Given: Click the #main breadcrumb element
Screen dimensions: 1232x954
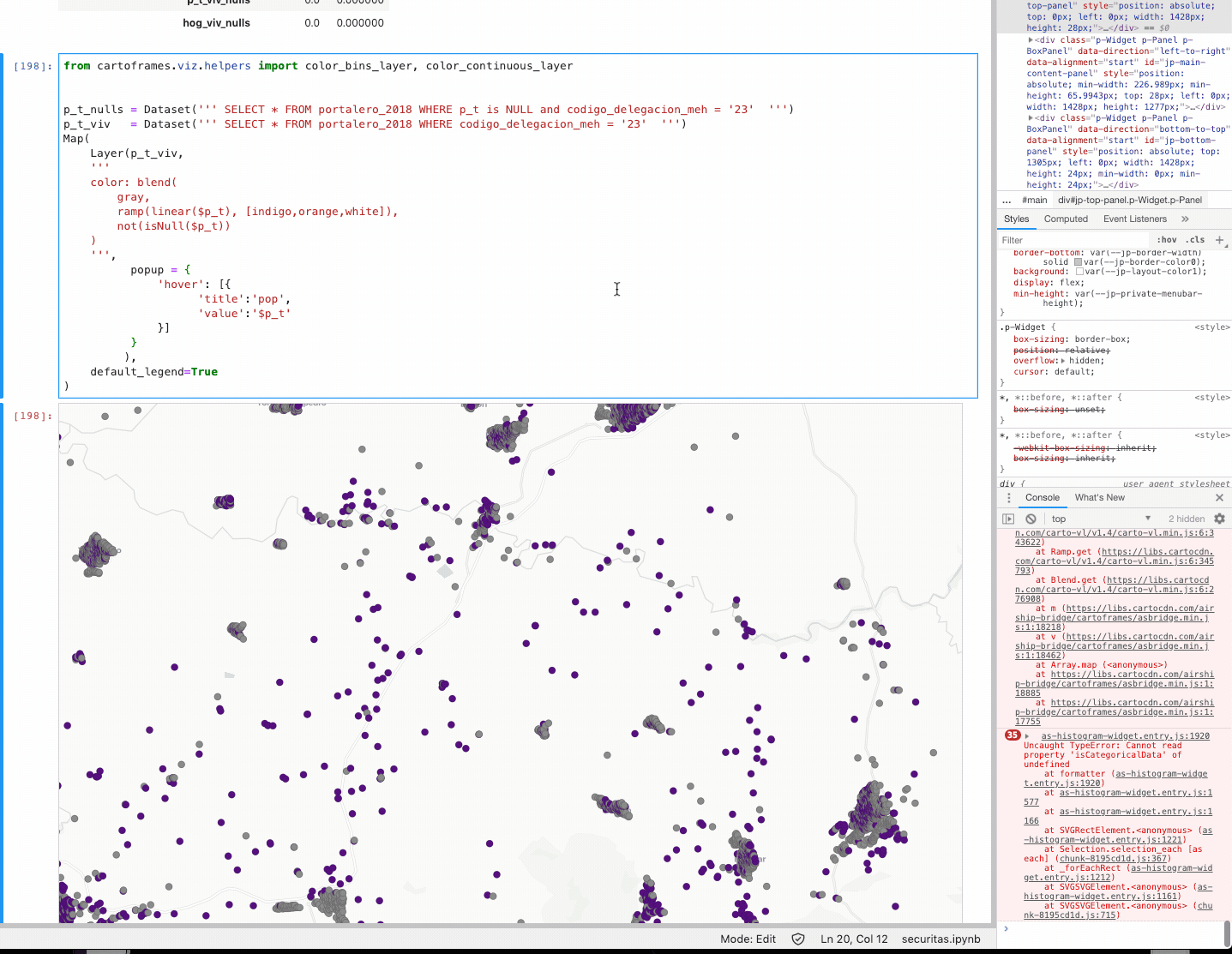Looking at the screenshot, I should tap(1035, 201).
